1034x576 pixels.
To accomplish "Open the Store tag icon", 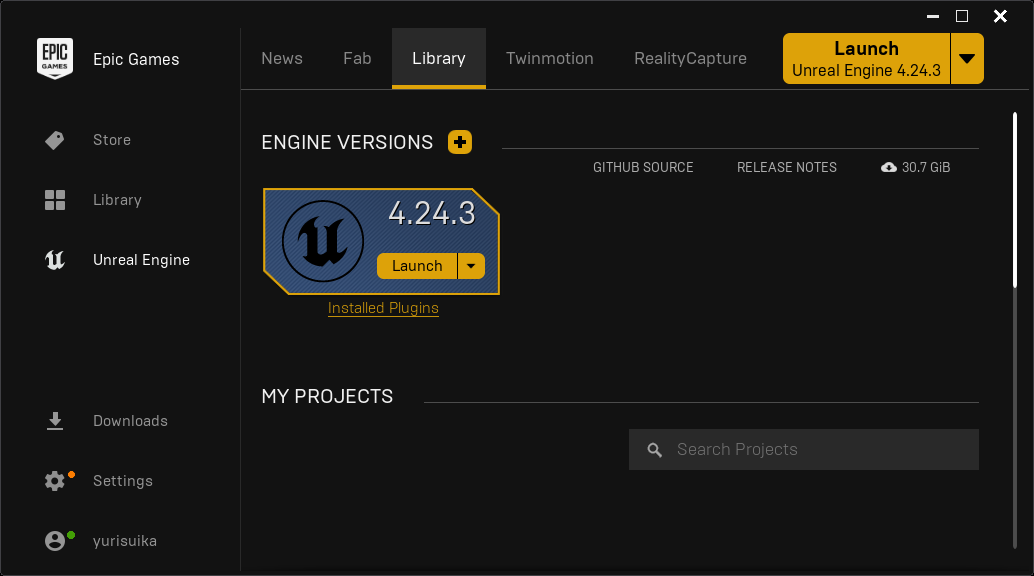I will (x=55, y=140).
